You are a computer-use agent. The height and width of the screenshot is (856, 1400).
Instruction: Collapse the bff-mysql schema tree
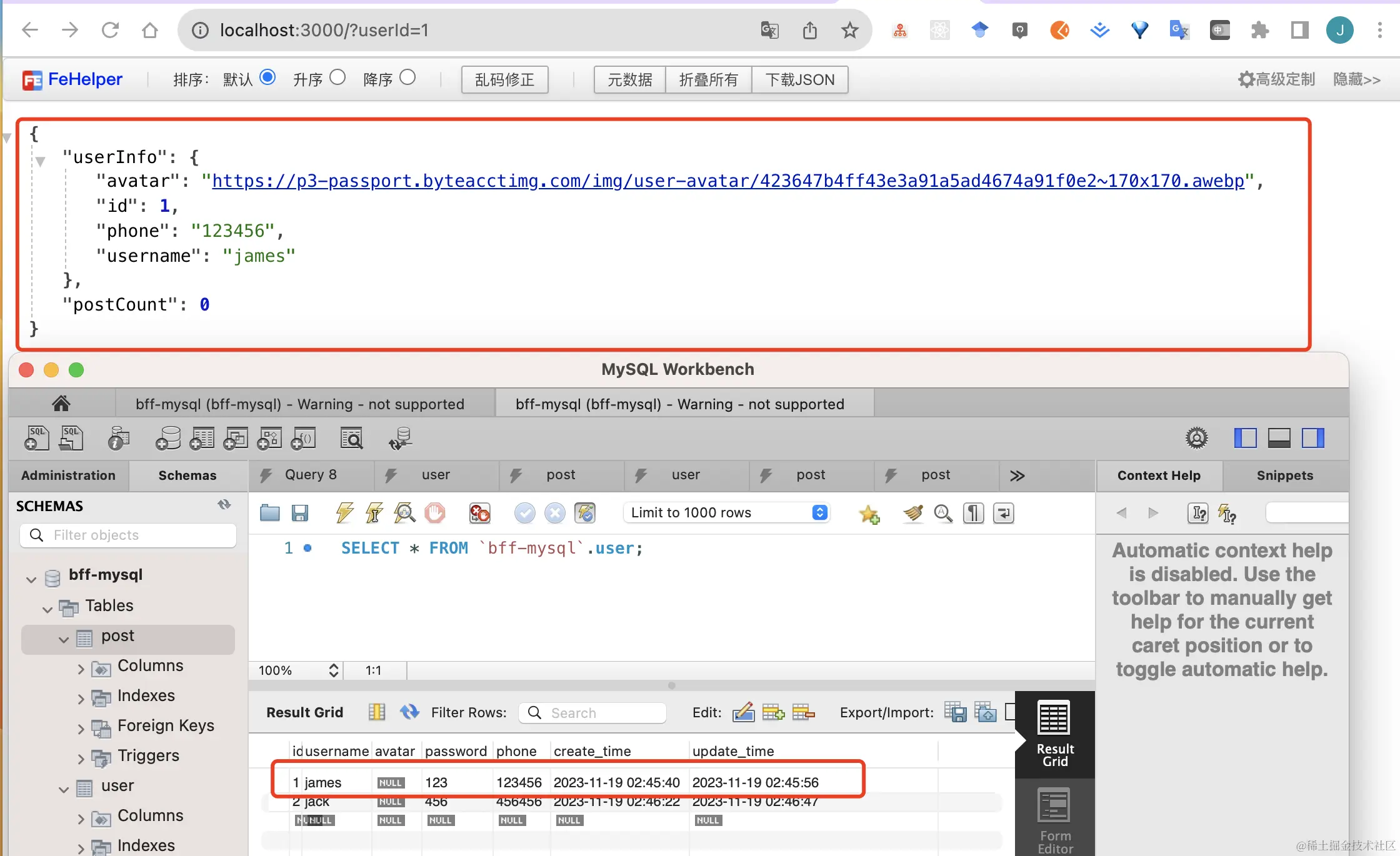(31, 579)
